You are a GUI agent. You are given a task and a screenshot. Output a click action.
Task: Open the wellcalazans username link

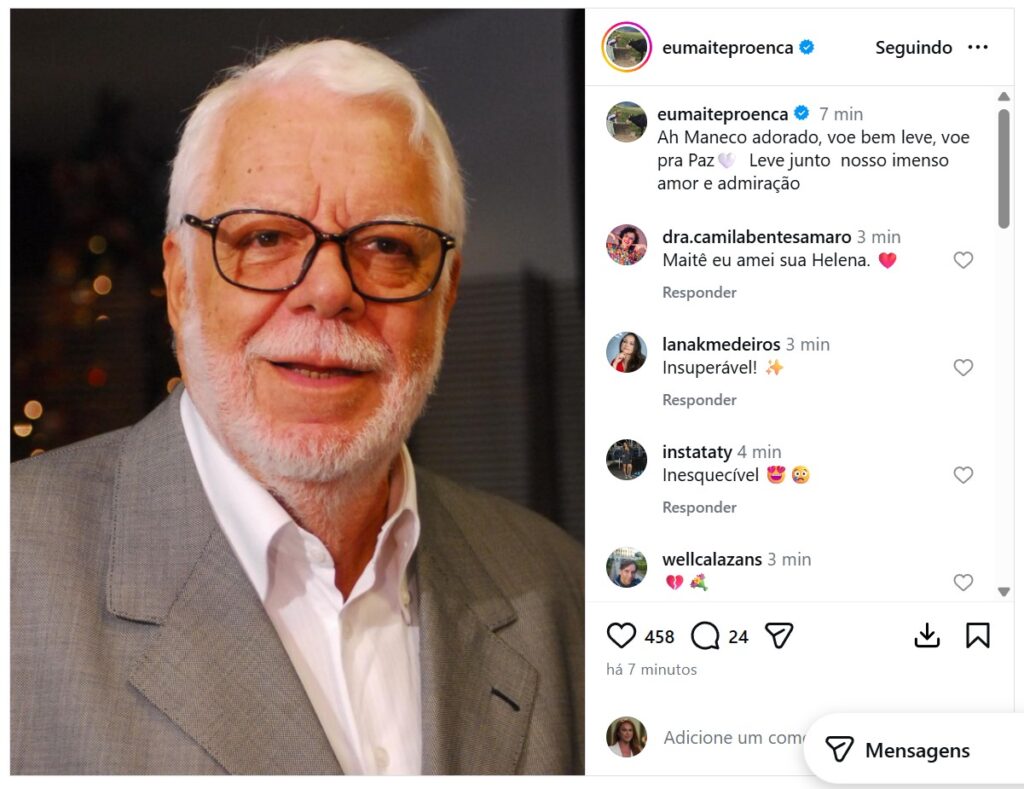coord(712,559)
